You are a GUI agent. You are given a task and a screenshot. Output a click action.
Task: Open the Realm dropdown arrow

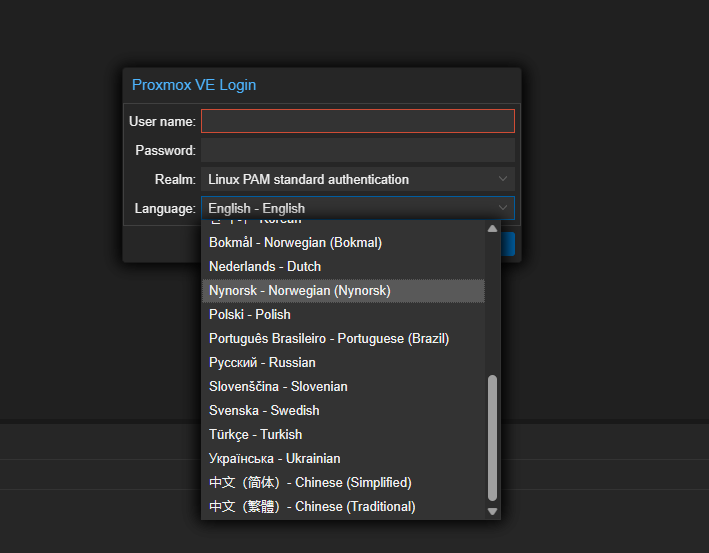point(502,179)
